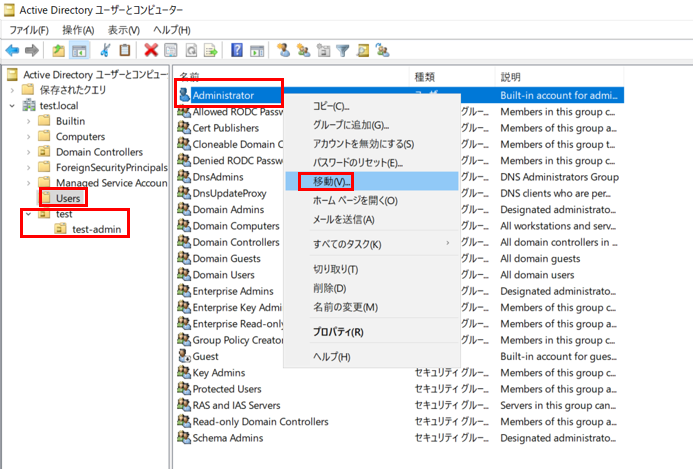Choose メールを送信(A) entry
This screenshot has height=469, width=693.
point(371,220)
